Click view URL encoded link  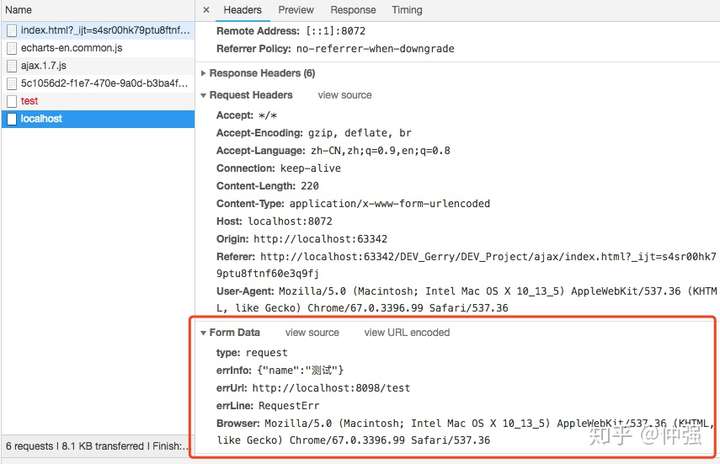407,333
